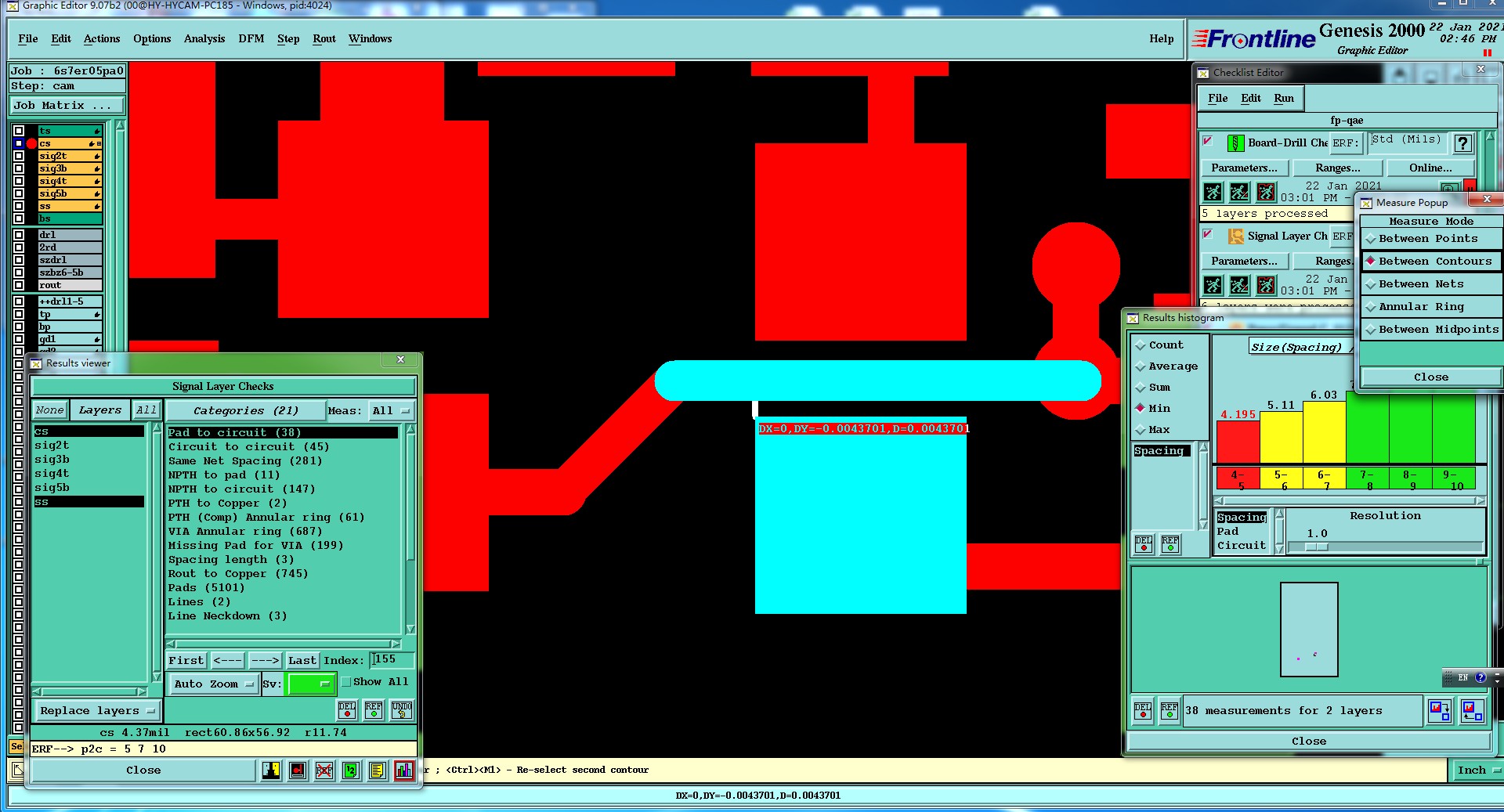Click Close in the Results histogram window
Viewport: 1504px width, 812px height.
[1308, 742]
